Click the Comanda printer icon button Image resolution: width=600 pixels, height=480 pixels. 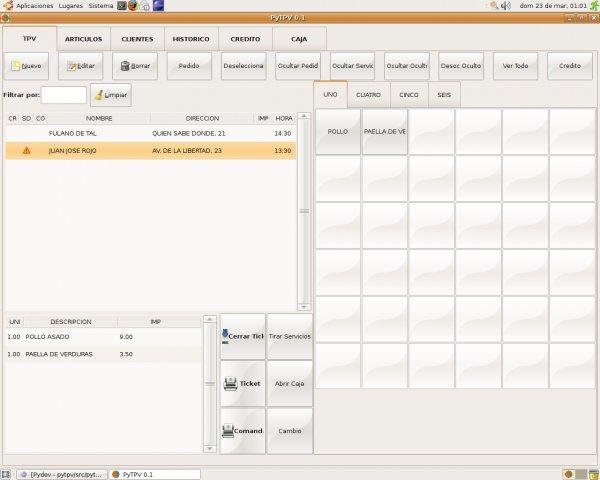click(x=243, y=431)
